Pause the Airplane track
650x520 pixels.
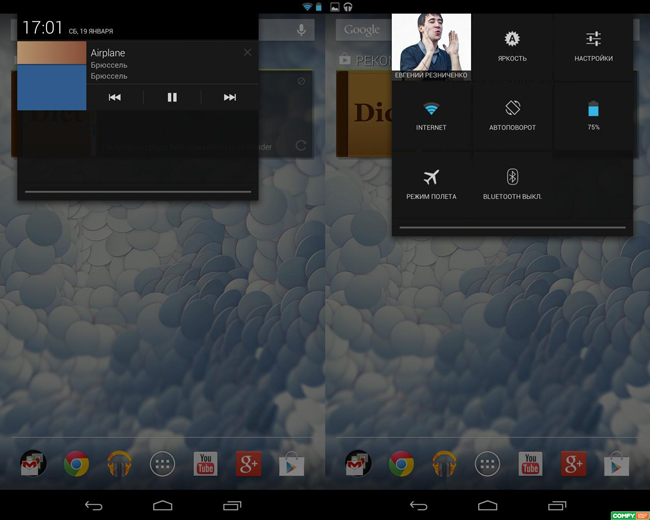[172, 97]
